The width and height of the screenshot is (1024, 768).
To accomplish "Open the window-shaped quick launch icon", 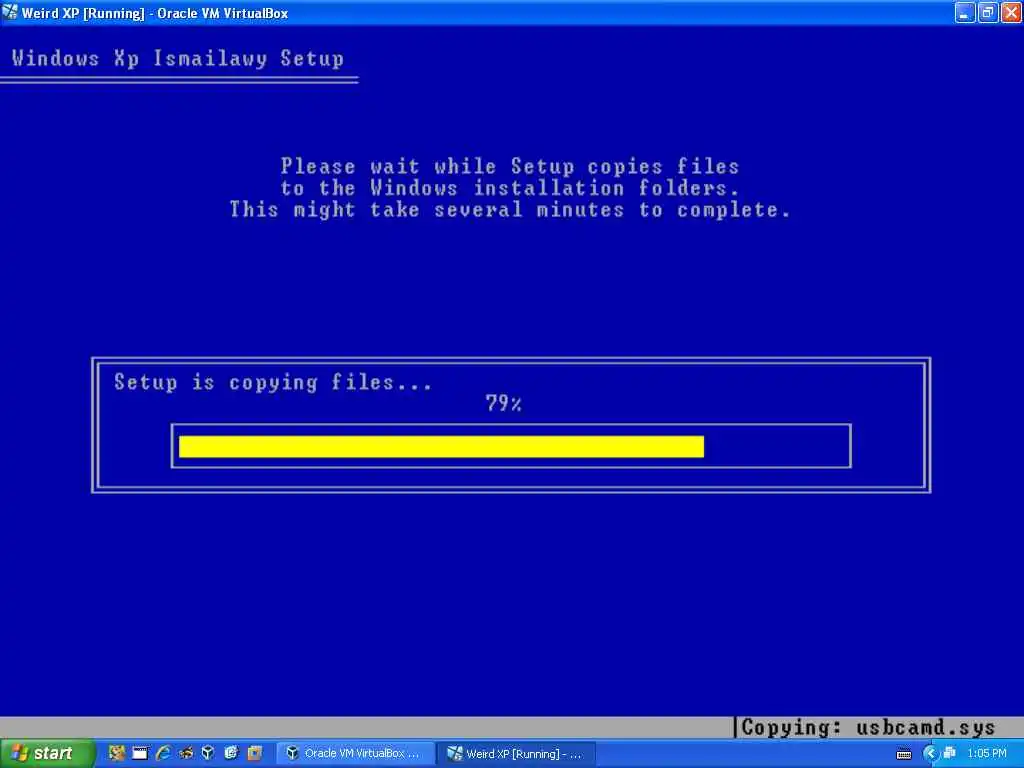I will [x=140, y=753].
